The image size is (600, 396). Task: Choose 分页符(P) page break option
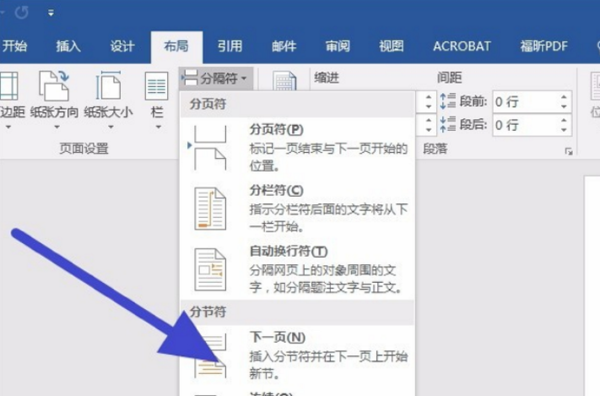[298, 147]
